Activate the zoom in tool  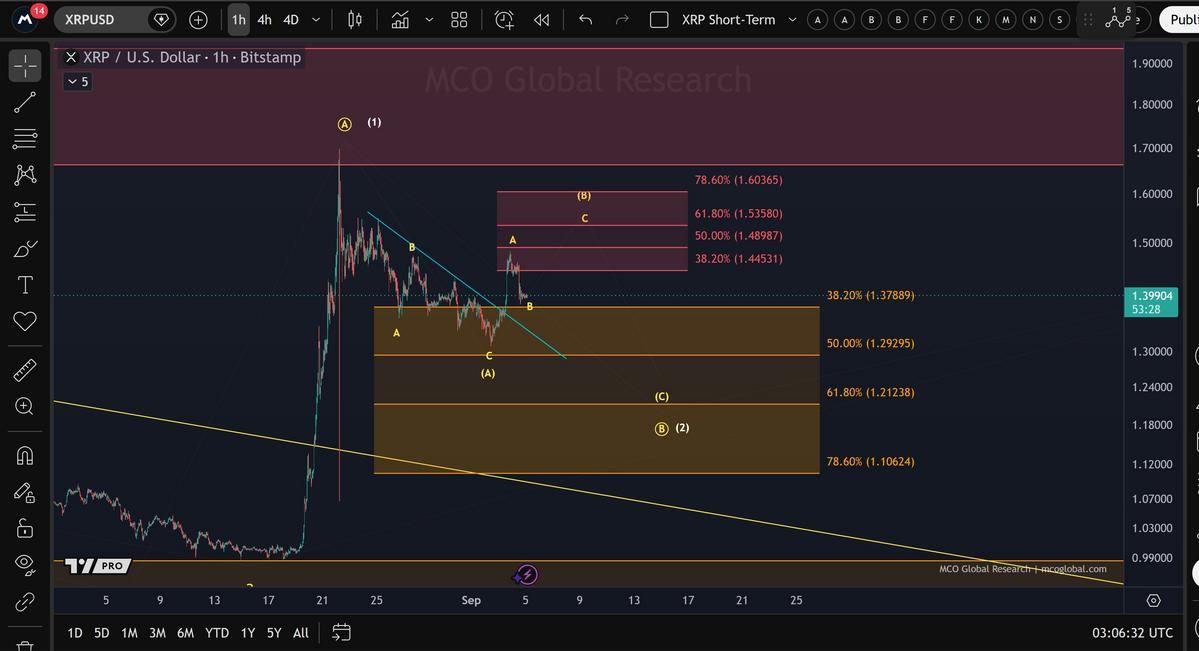tap(24, 406)
